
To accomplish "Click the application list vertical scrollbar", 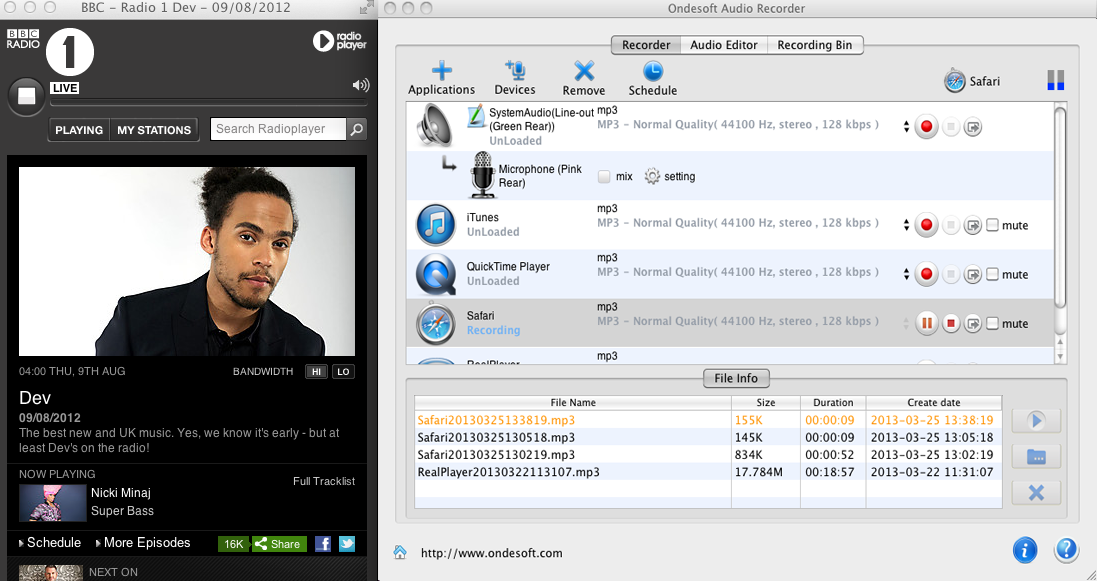I will [x=1060, y=207].
